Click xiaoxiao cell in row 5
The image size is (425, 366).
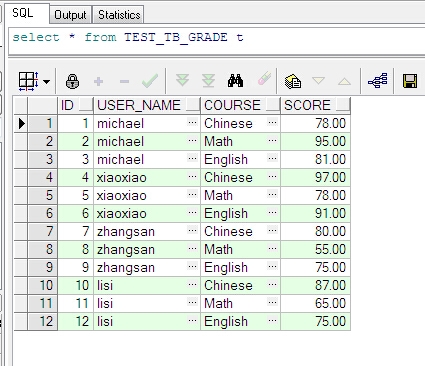[147, 196]
